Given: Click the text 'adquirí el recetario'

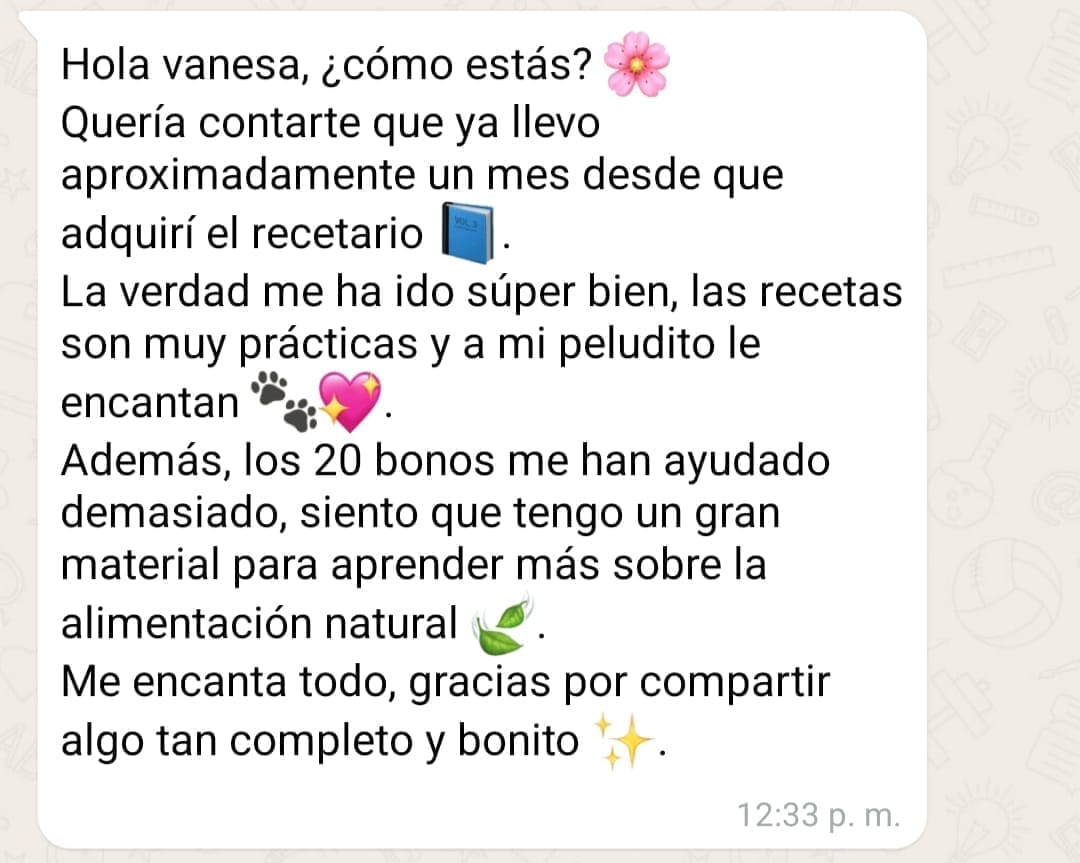Looking at the screenshot, I should 242,233.
